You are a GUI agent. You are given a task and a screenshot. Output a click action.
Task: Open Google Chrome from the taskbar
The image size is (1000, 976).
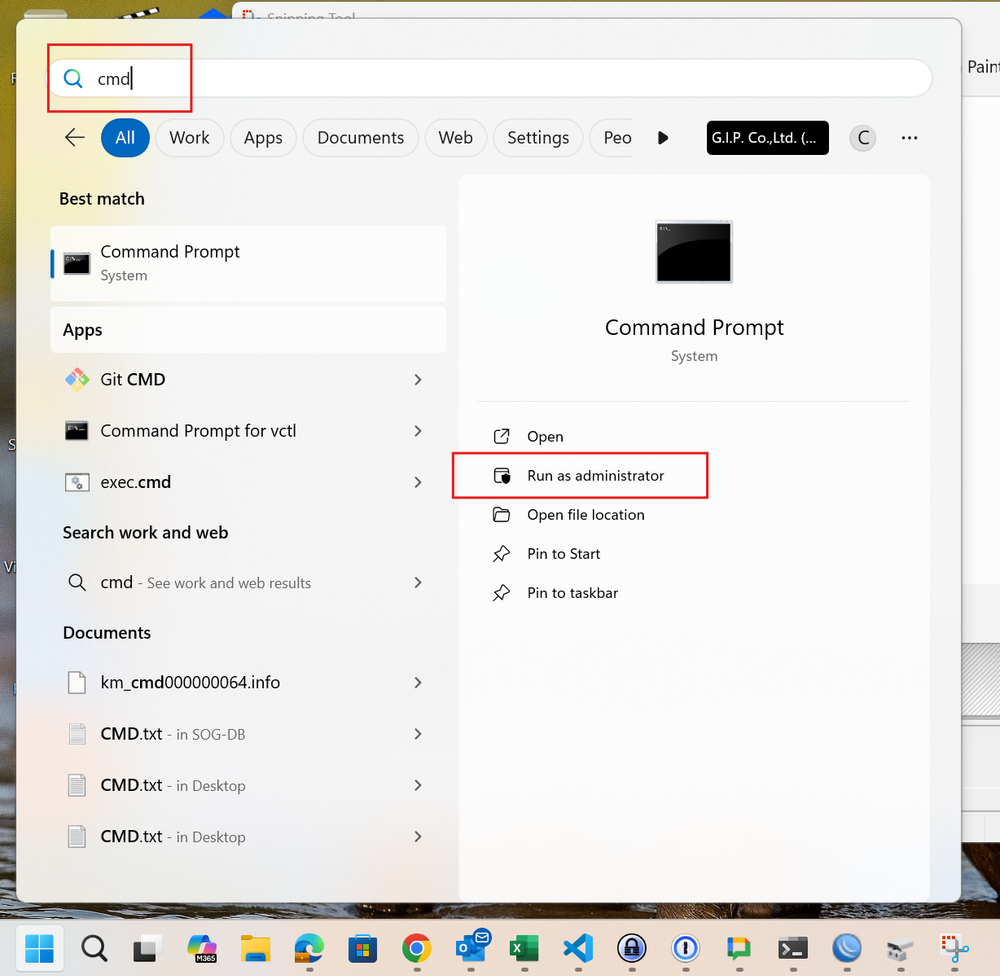click(416, 949)
